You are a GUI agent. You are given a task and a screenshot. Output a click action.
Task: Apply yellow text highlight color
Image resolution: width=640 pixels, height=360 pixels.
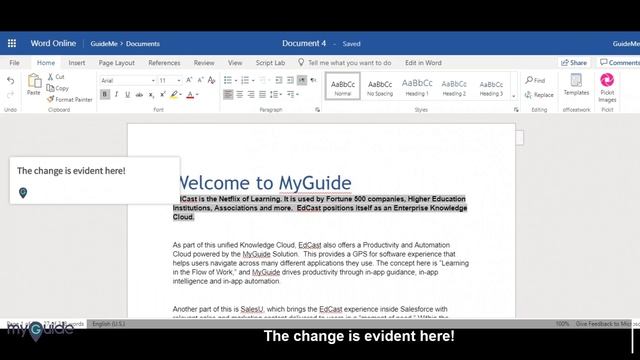click(174, 95)
